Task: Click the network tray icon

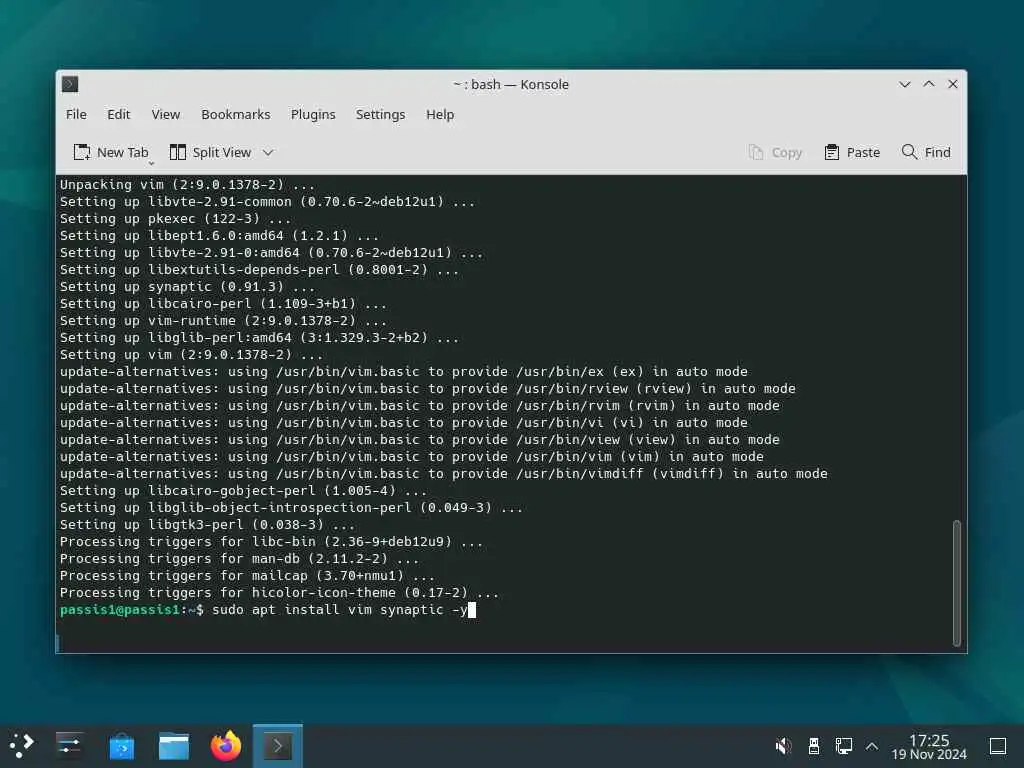Action: 843,745
